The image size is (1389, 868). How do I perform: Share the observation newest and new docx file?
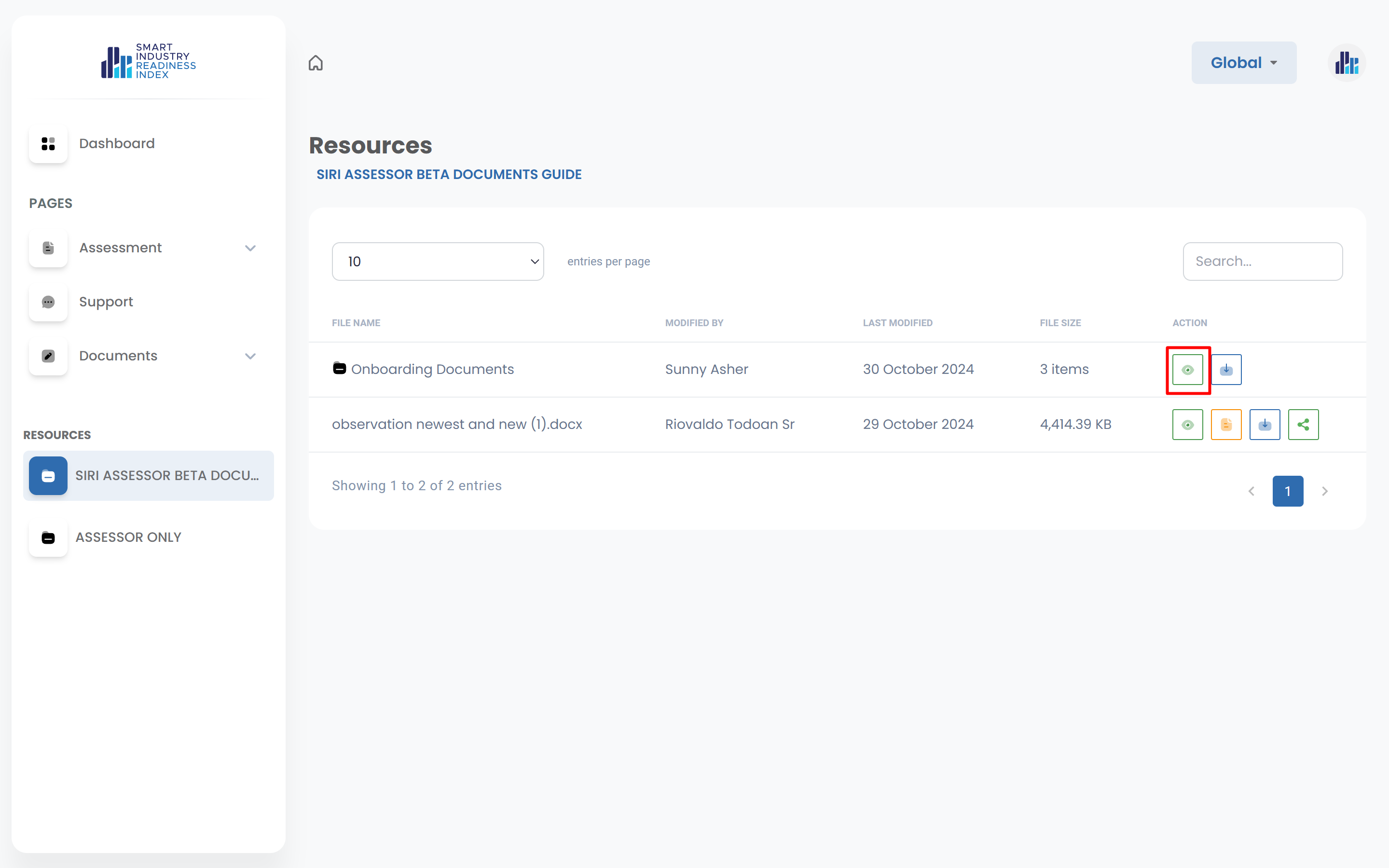click(x=1303, y=425)
